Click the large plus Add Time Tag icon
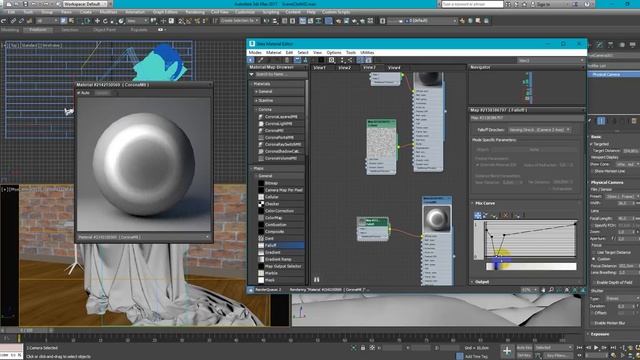Viewport: 640px width, 360px height. tap(507, 351)
